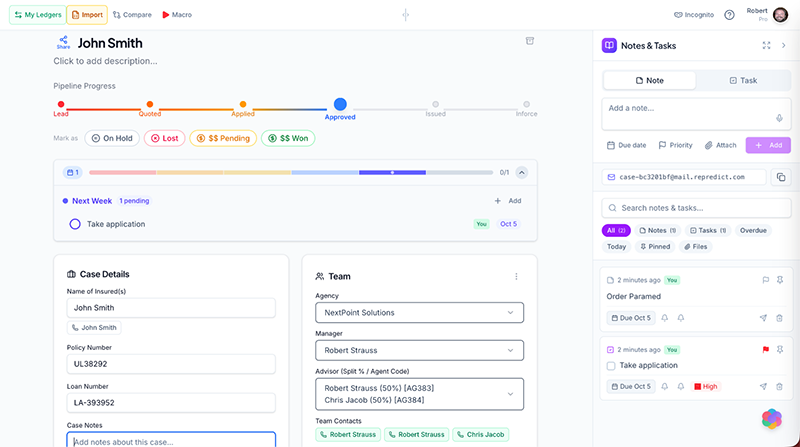The image size is (800, 447).
Task: Click the tasks count badge showing 1
Action: [x=72, y=172]
